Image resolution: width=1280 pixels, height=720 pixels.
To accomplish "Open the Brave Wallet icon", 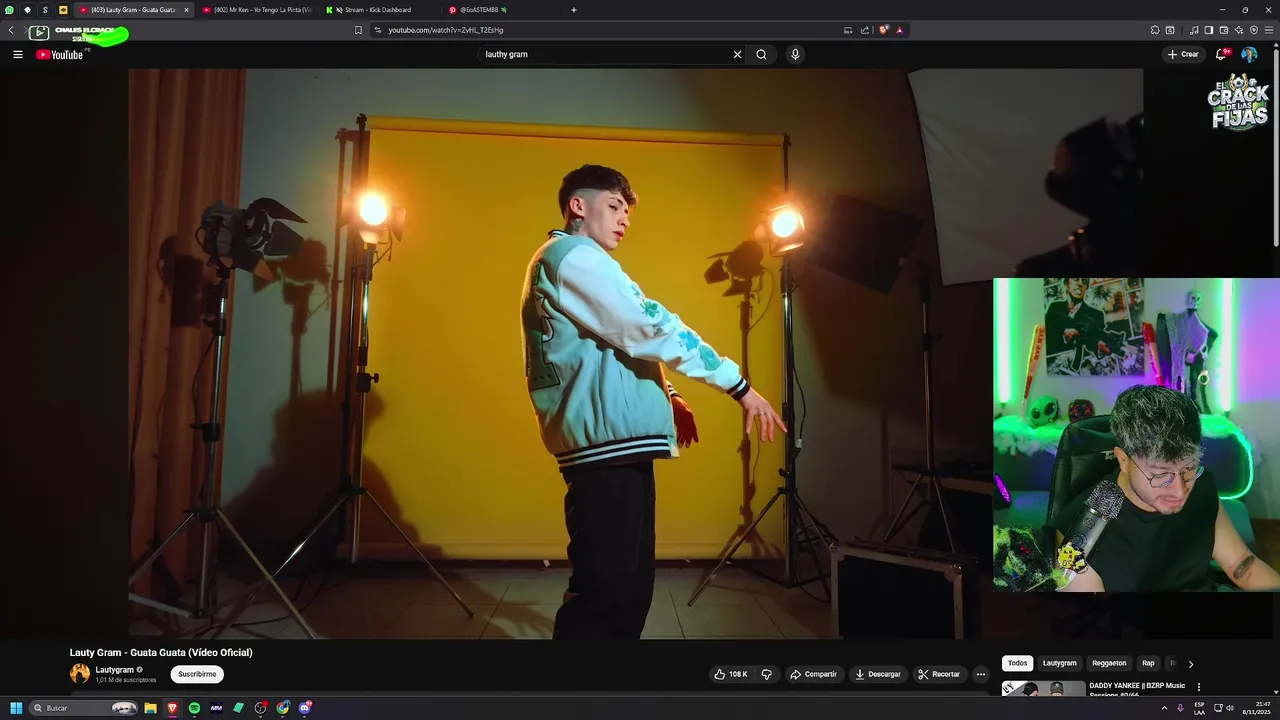I will click(1223, 30).
